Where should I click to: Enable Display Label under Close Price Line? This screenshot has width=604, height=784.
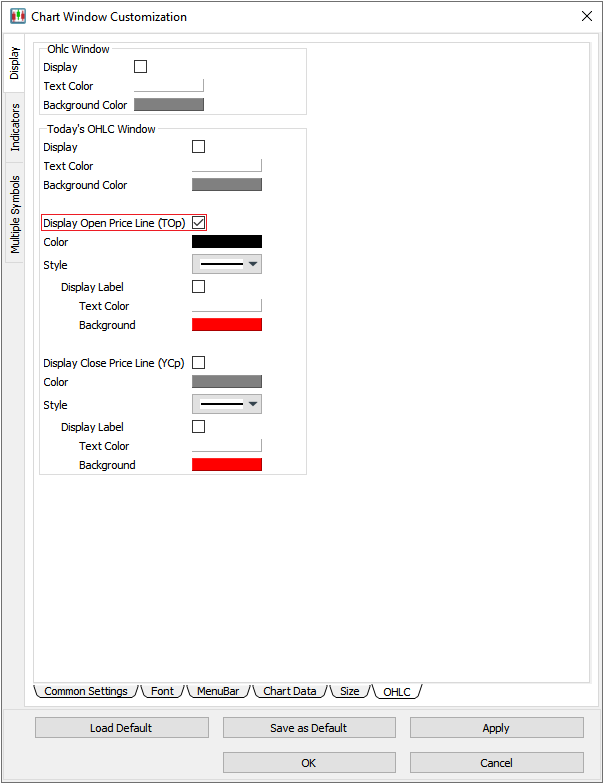198,427
